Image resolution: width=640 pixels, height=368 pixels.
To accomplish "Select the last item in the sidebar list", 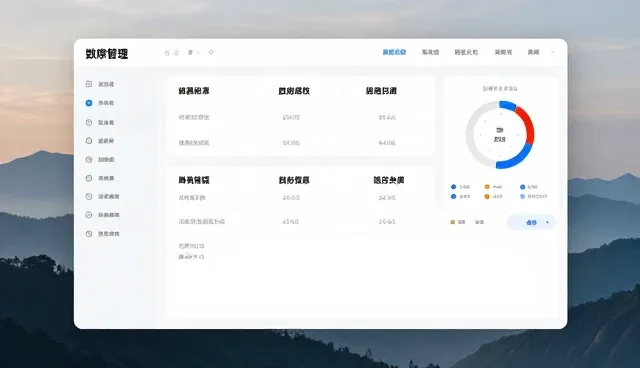I will click(102, 234).
